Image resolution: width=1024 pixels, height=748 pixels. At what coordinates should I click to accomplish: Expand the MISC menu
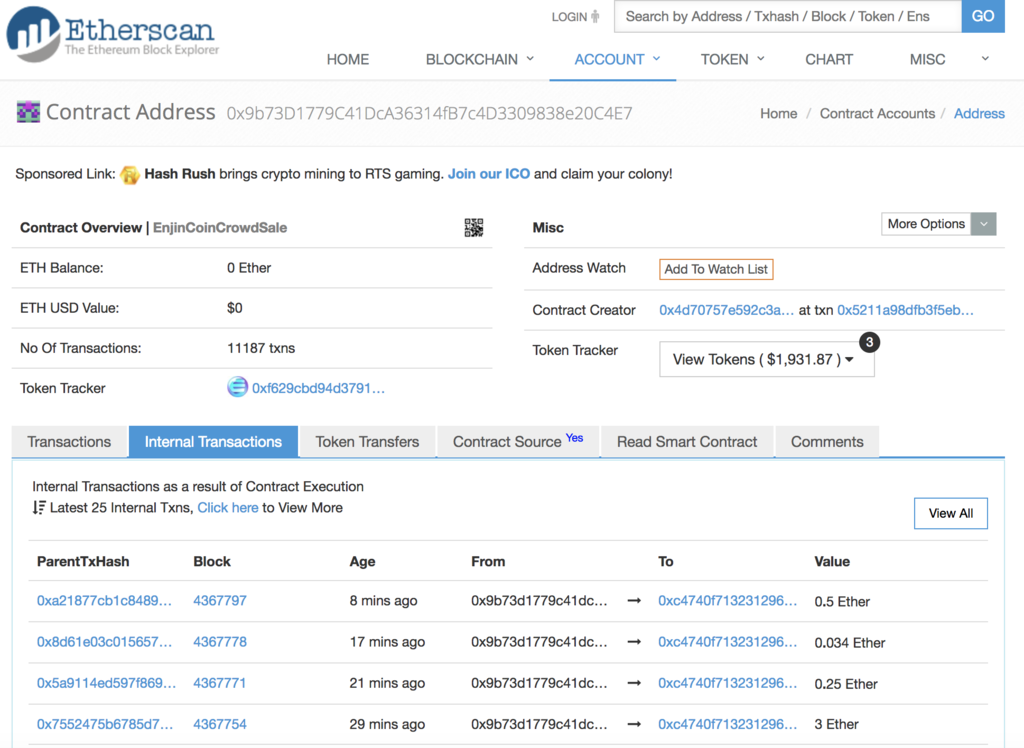click(x=927, y=59)
